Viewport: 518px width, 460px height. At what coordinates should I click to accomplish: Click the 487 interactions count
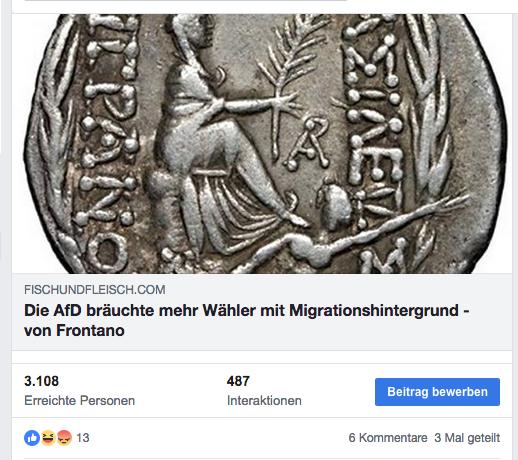[238, 381]
